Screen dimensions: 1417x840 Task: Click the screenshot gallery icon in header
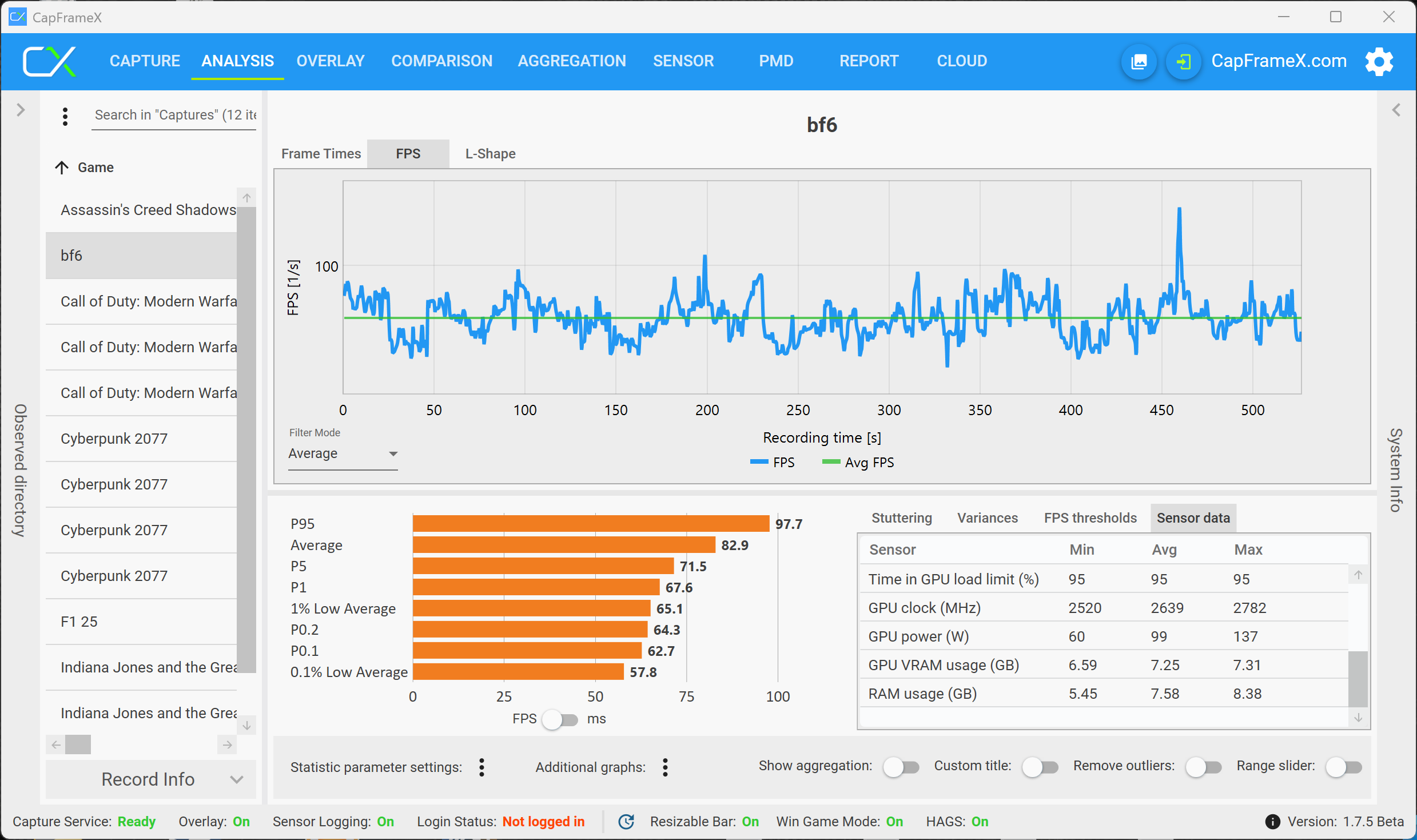pos(1139,61)
